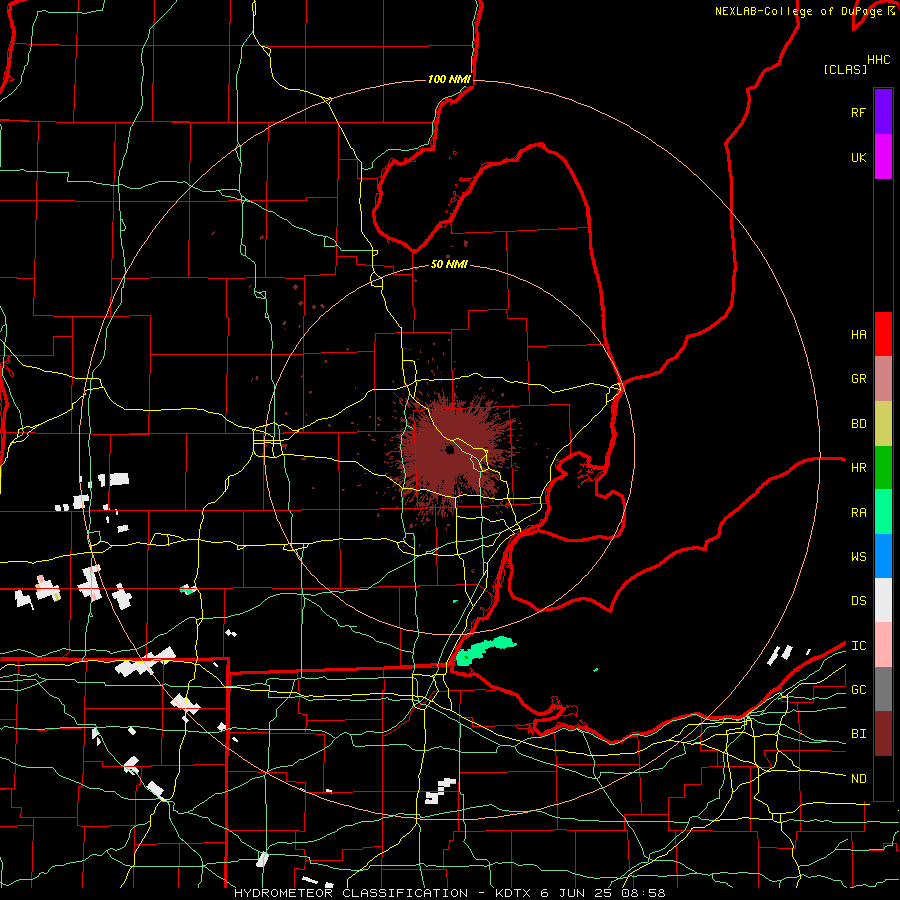900x900 pixels.
Task: Click the brown BI legend swatch
Action: point(883,734)
